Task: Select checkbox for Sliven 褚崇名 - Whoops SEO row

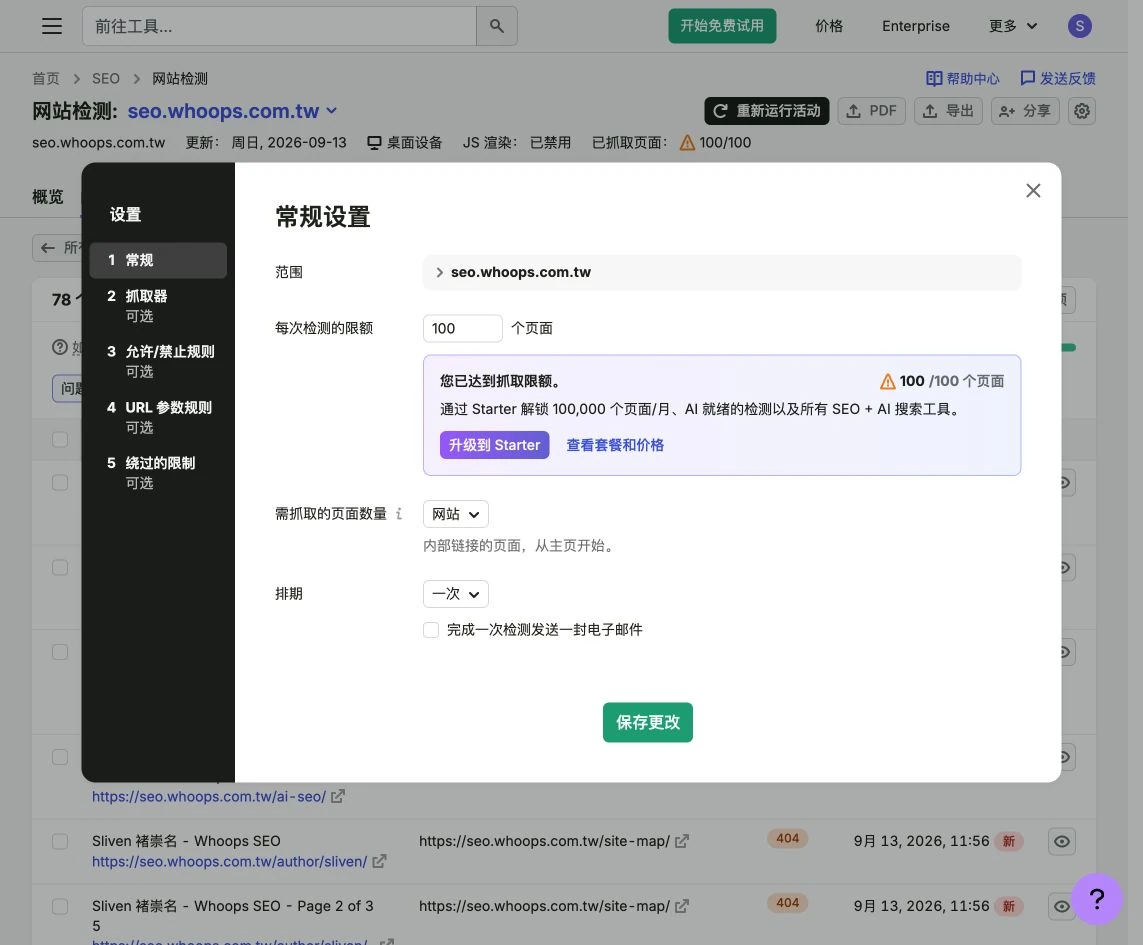Action: [x=60, y=841]
